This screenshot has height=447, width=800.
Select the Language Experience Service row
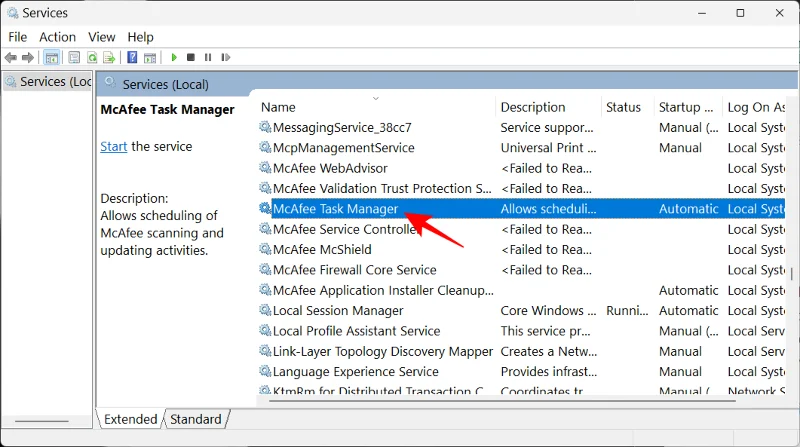pyautogui.click(x=521, y=371)
